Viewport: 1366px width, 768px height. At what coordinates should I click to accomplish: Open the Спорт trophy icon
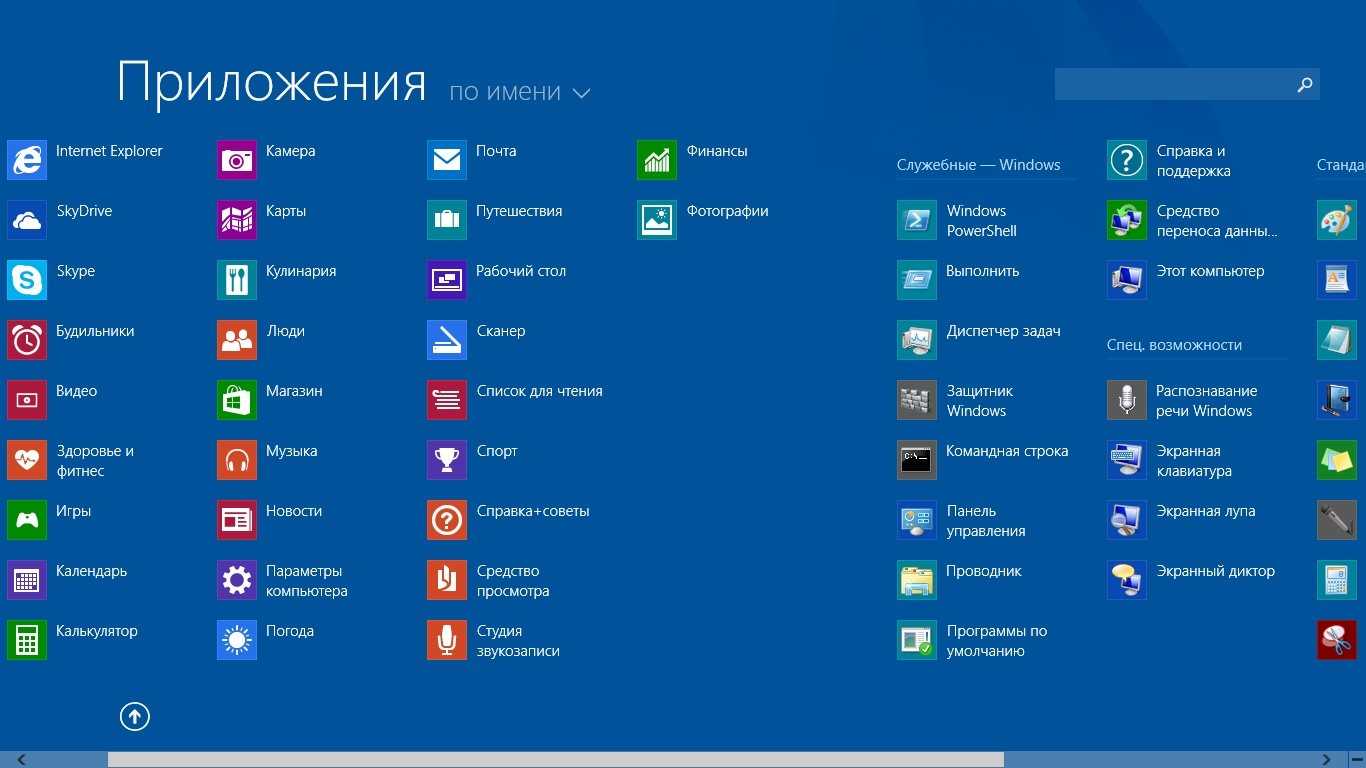(447, 460)
